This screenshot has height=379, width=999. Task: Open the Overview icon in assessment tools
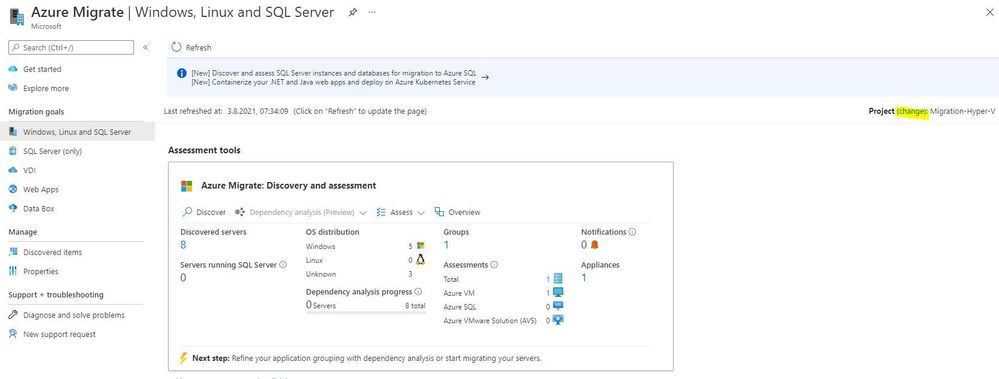click(x=439, y=212)
